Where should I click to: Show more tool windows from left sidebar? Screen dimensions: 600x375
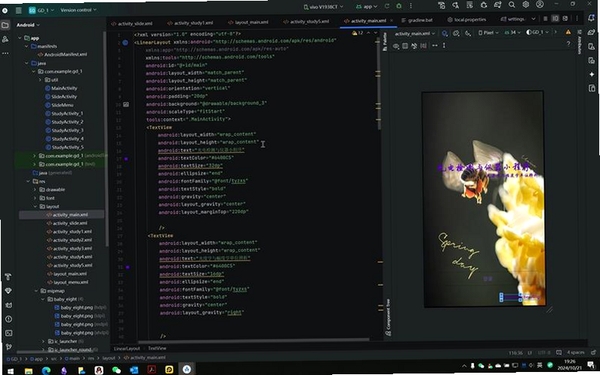click(x=5, y=54)
